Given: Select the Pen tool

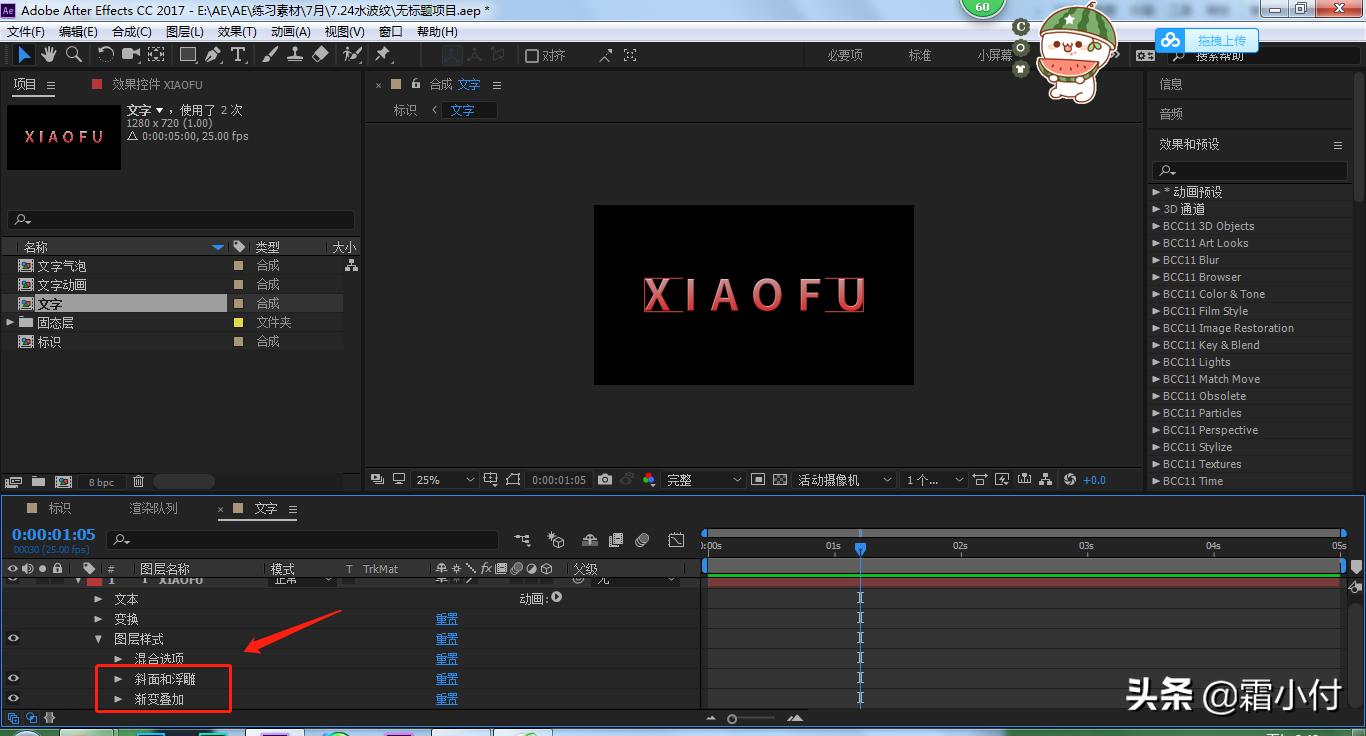Looking at the screenshot, I should [x=212, y=55].
